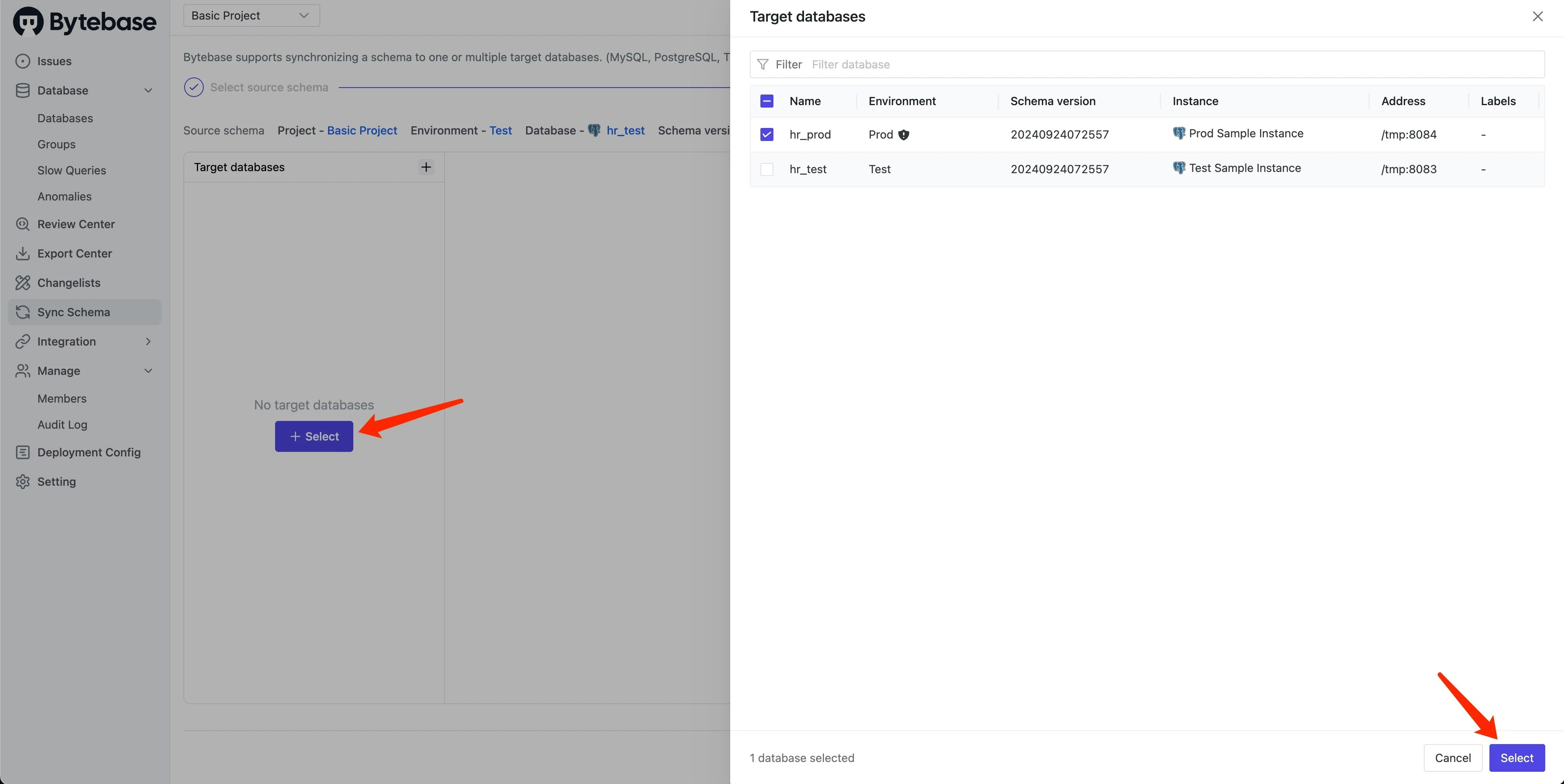Check the hr_test database checkbox
Viewport: 1564px width, 784px height.
pos(767,170)
